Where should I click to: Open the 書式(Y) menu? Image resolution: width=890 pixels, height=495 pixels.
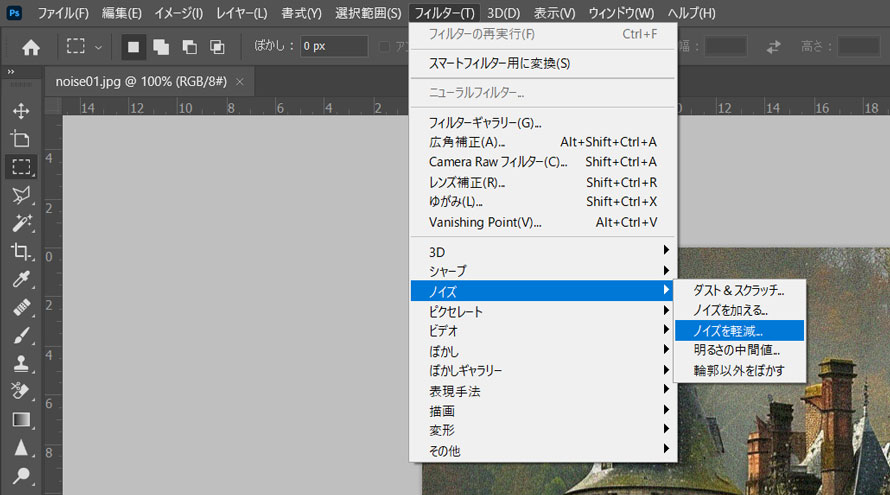301,12
